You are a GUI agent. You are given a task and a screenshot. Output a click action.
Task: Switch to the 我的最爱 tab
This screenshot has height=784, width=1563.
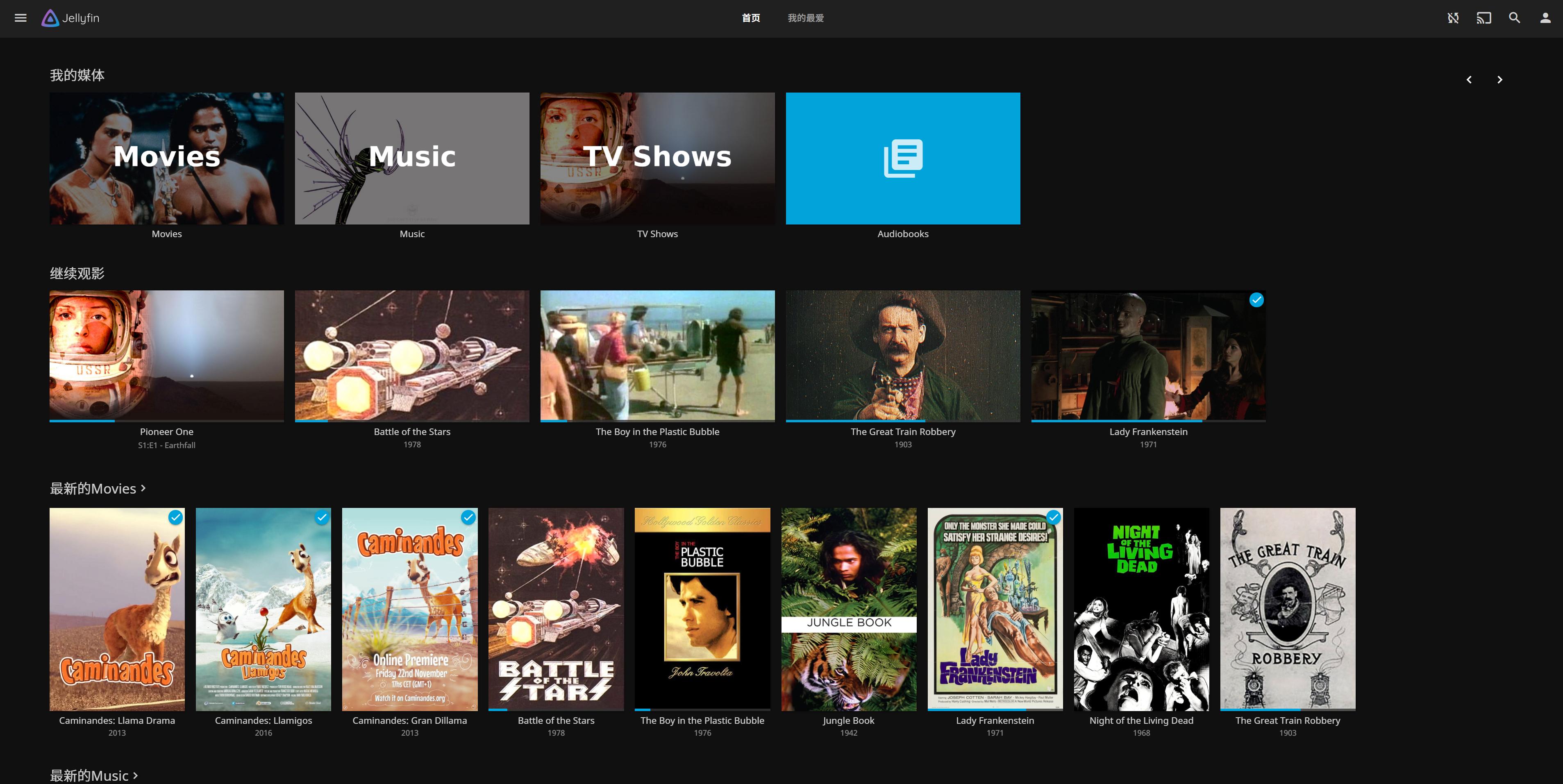[805, 18]
